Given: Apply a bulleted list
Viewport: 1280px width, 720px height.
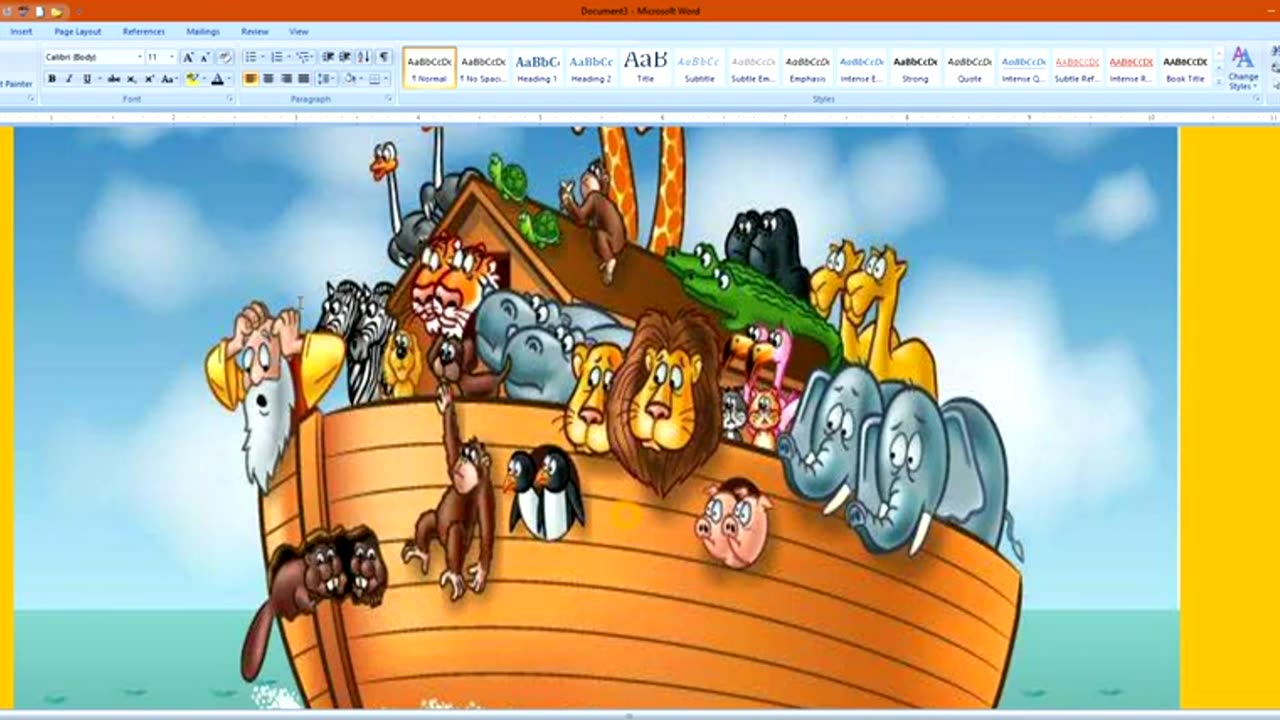Looking at the screenshot, I should [x=251, y=57].
